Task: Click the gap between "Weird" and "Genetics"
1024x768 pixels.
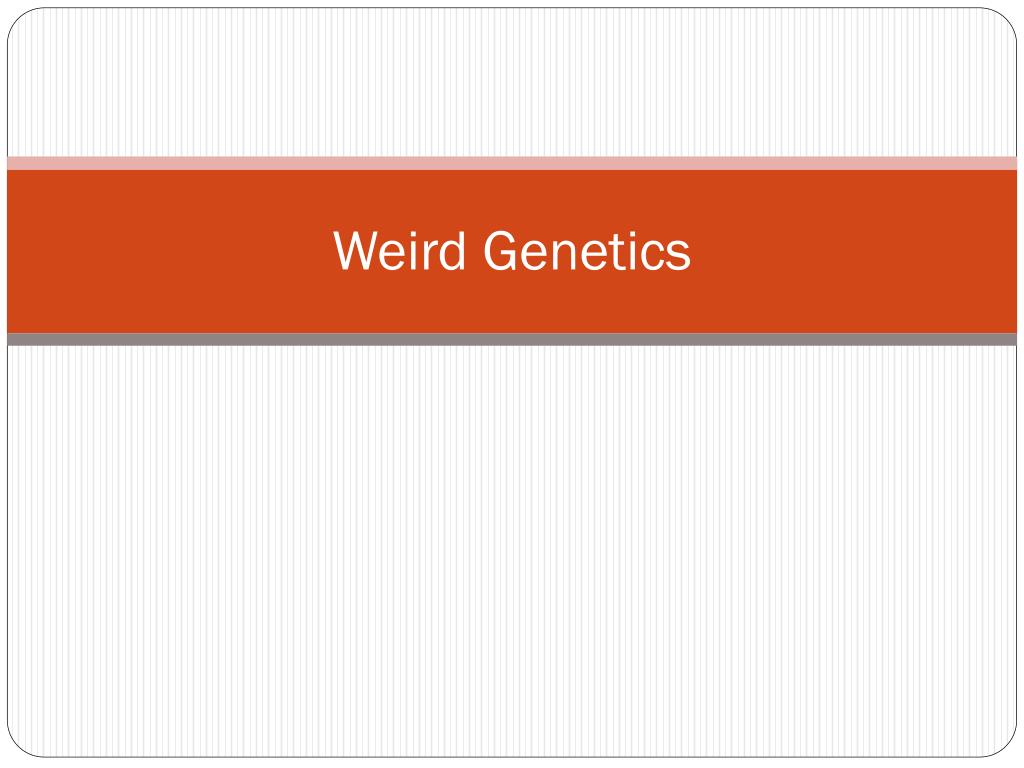Action: (475, 251)
